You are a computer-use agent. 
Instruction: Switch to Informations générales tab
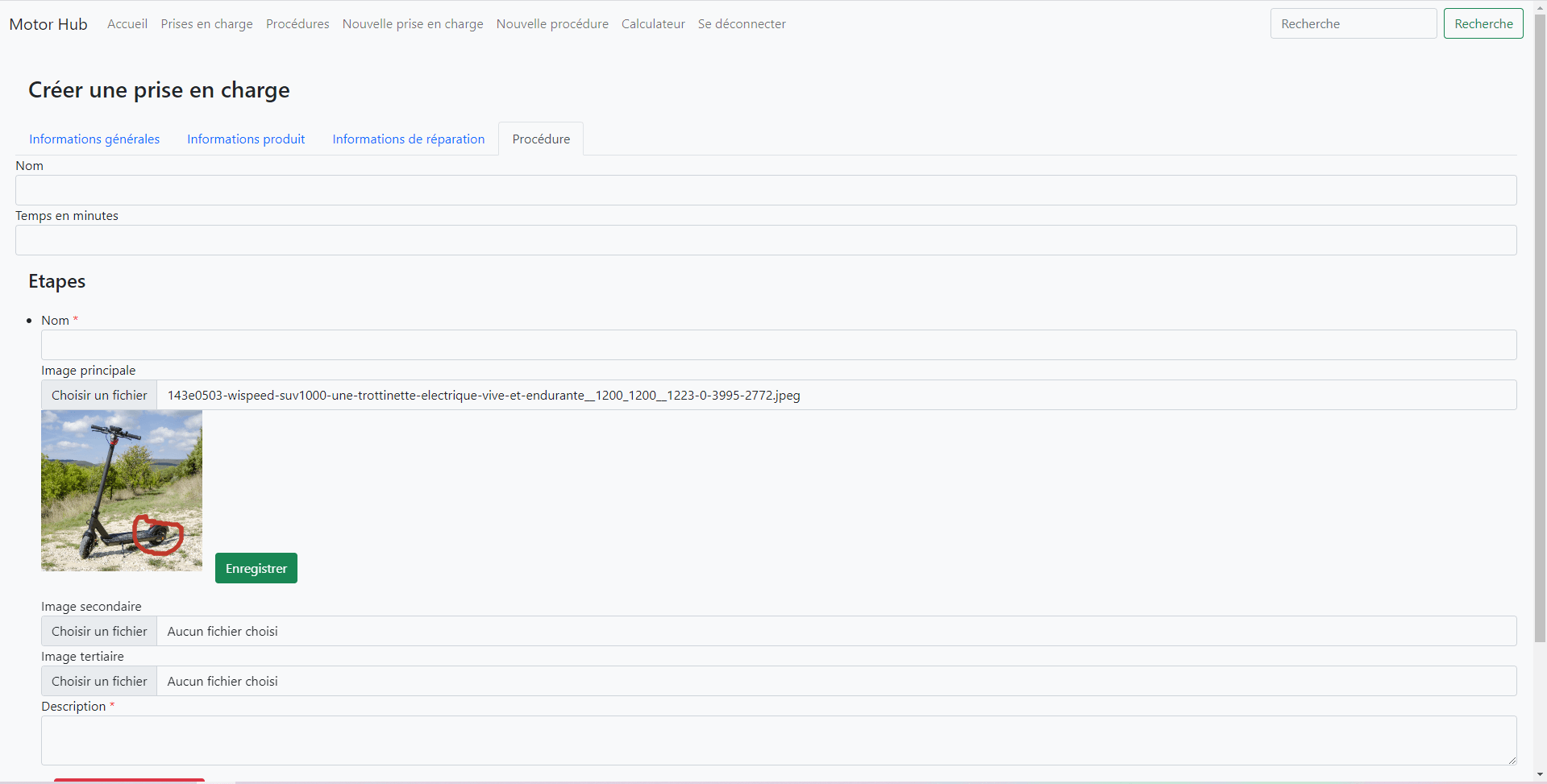[94, 139]
